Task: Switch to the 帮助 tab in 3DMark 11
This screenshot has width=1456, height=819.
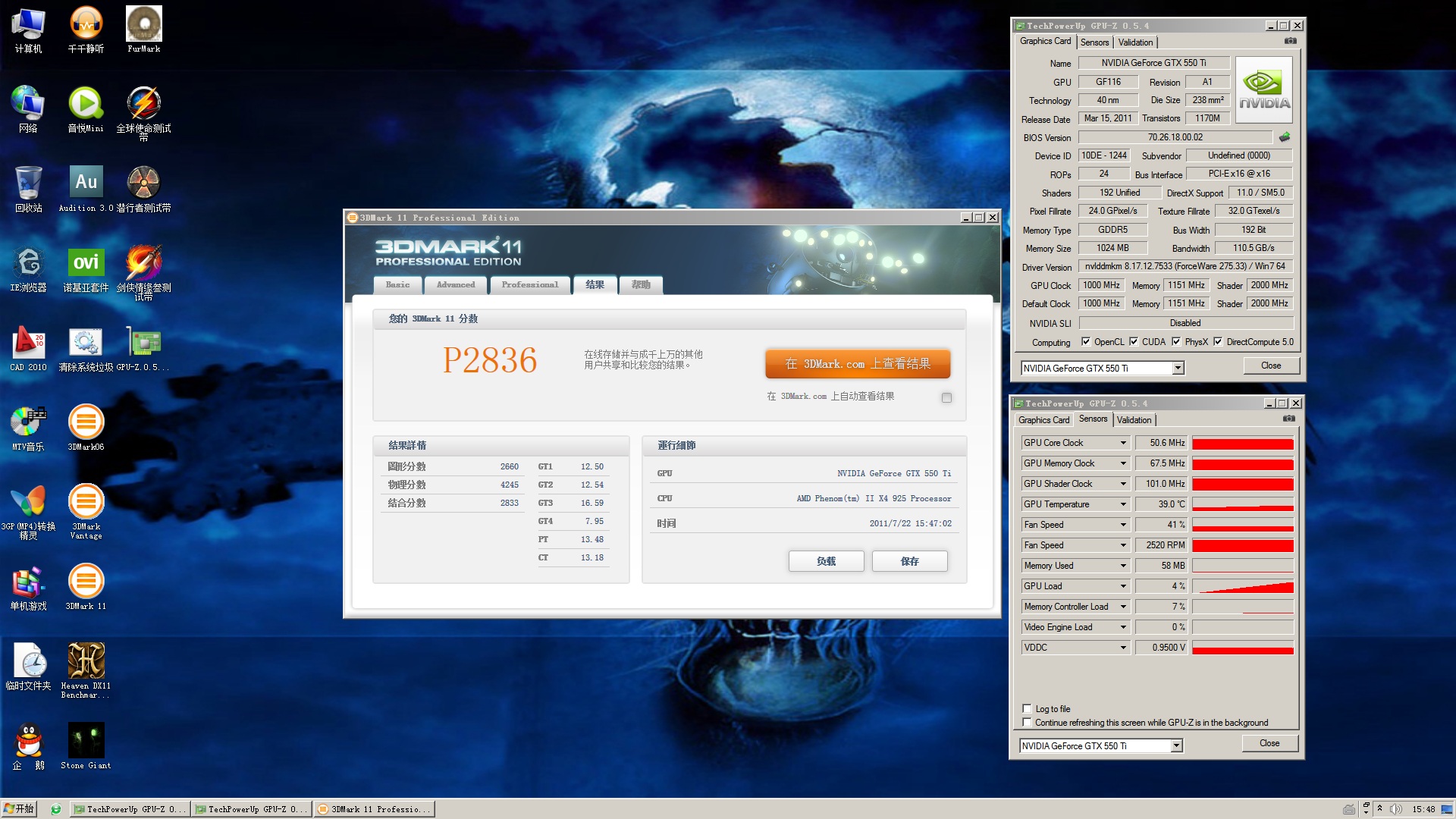Action: (x=641, y=285)
